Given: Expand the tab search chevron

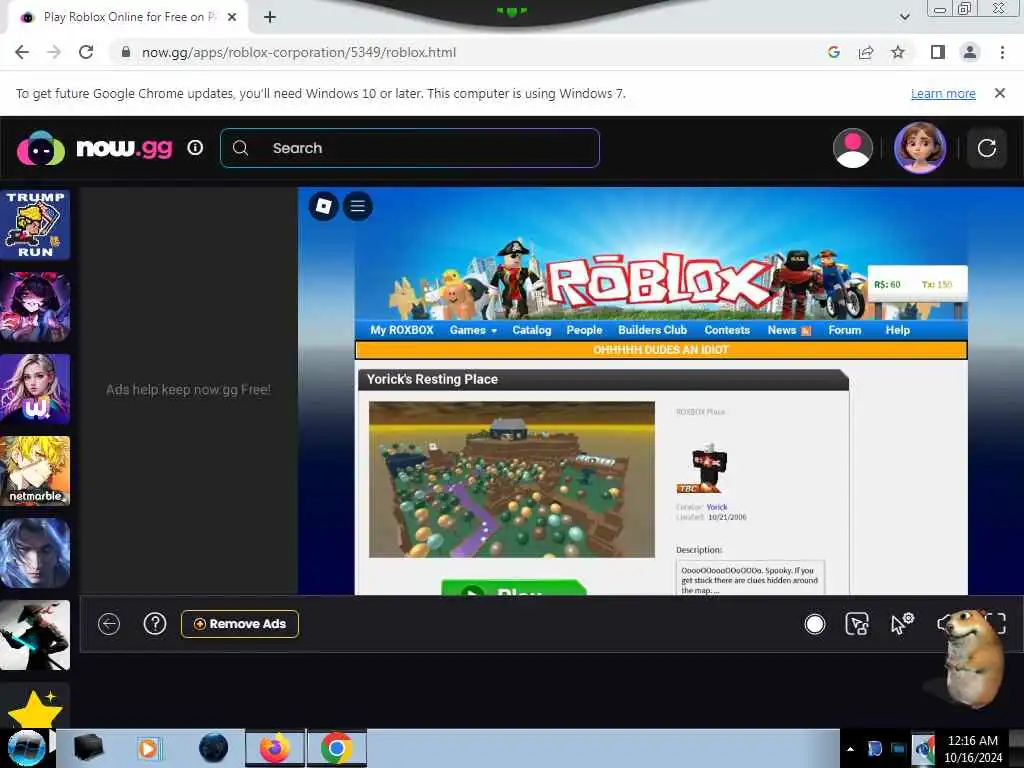Looking at the screenshot, I should click(904, 17).
